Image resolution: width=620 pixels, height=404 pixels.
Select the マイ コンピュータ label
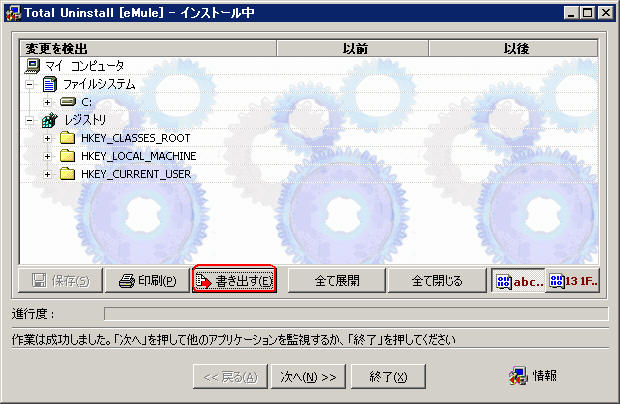pyautogui.click(x=85, y=66)
